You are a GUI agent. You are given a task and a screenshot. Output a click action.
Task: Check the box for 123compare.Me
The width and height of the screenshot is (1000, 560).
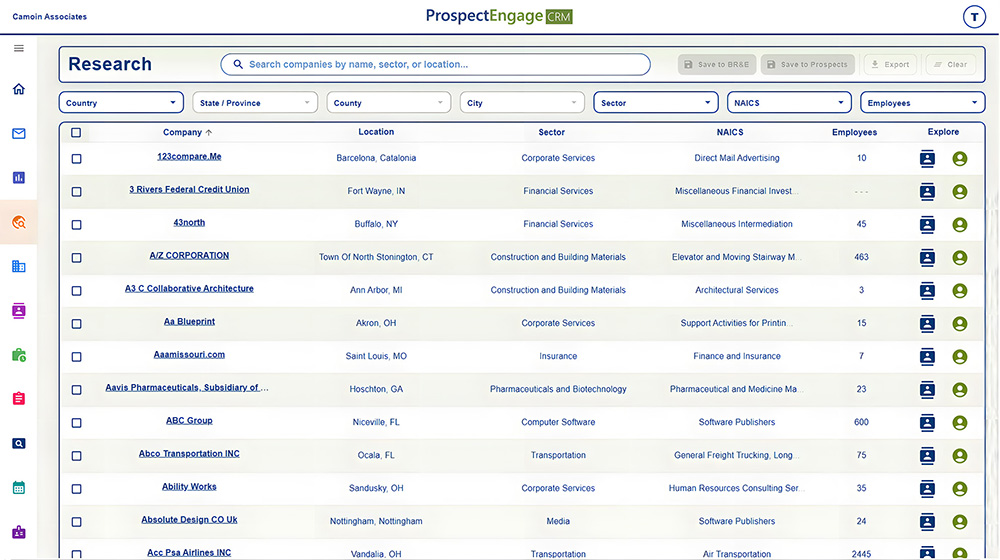pos(77,159)
